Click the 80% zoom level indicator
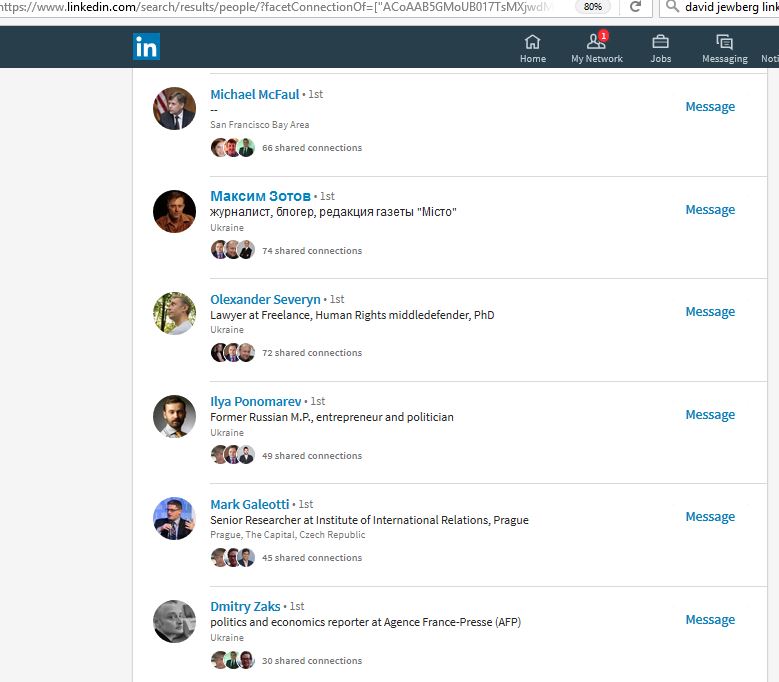 593,6
